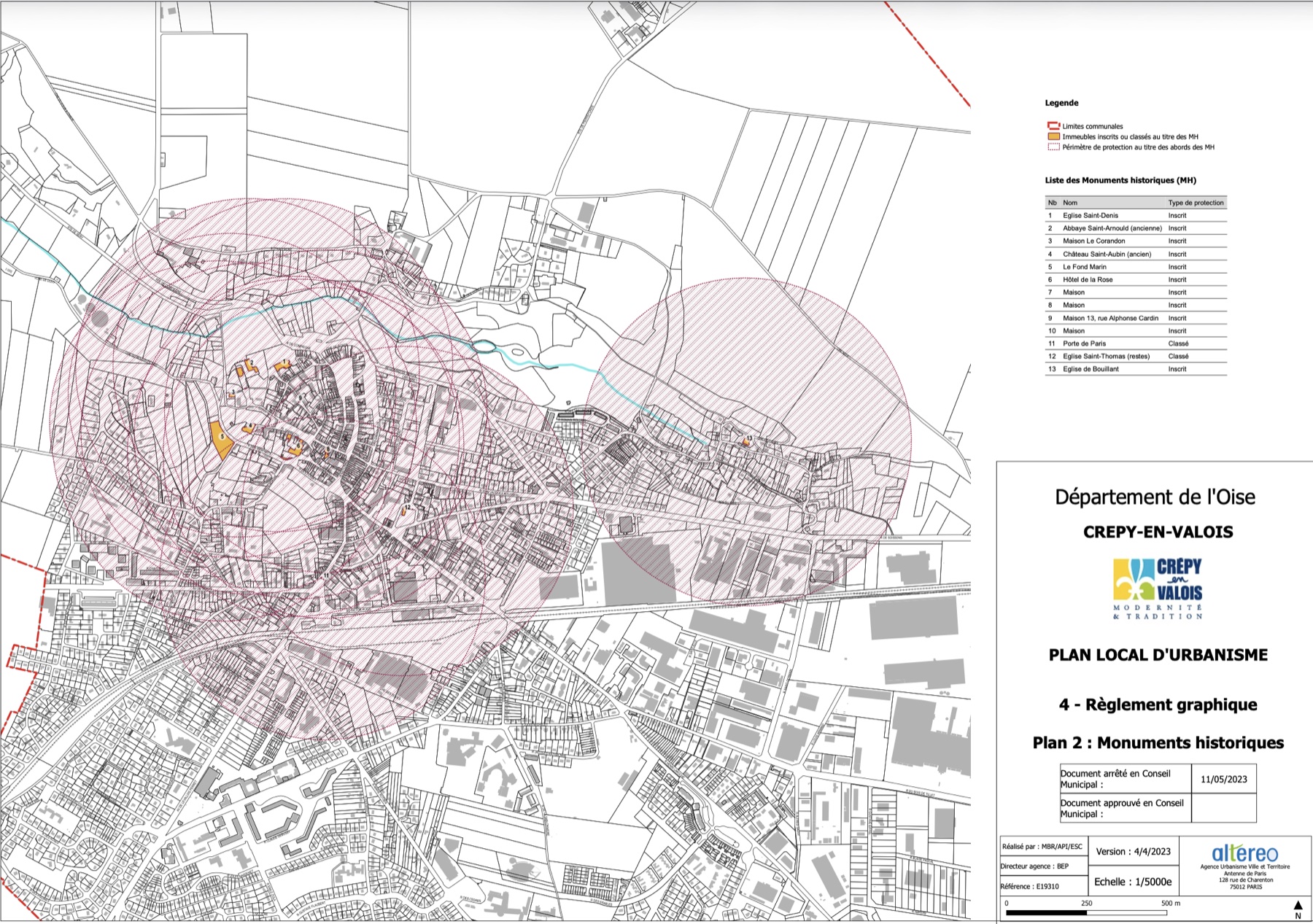This screenshot has height=924, width=1313.
Task: Select 'Le Fond Marin' in the list
Action: 1085,267
